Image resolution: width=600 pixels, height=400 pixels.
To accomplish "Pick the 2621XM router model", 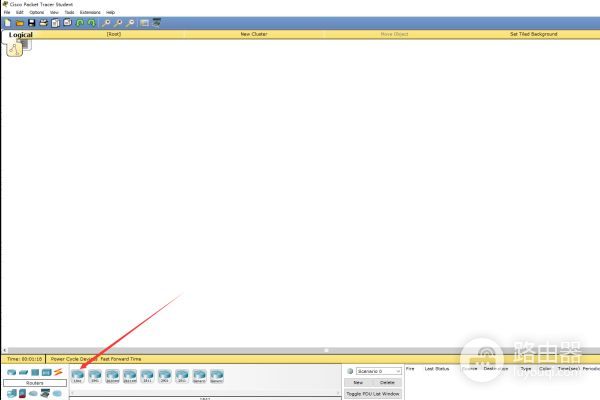I will tap(130, 376).
